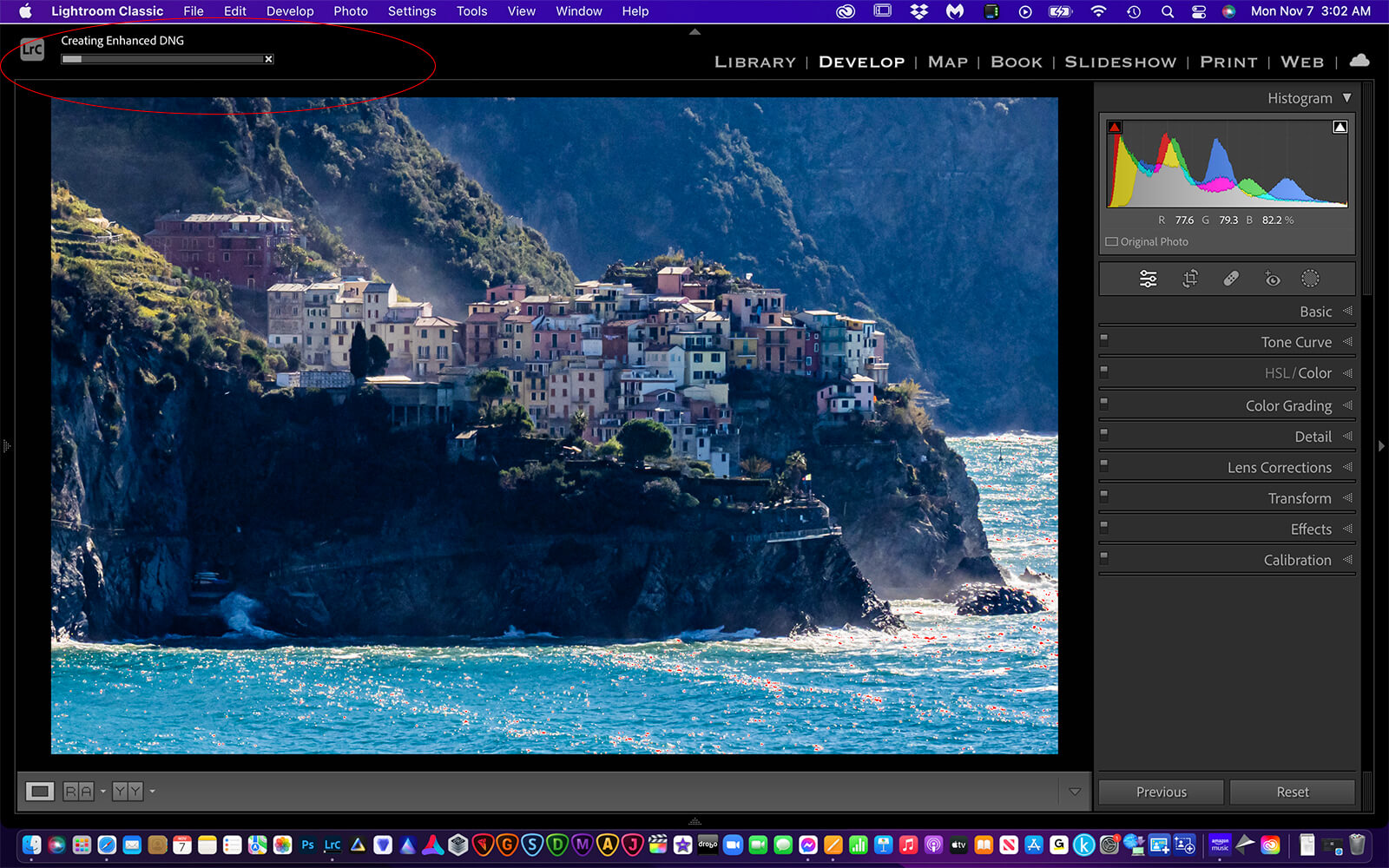Open the Photo menu
This screenshot has width=1389, height=868.
[350, 11]
